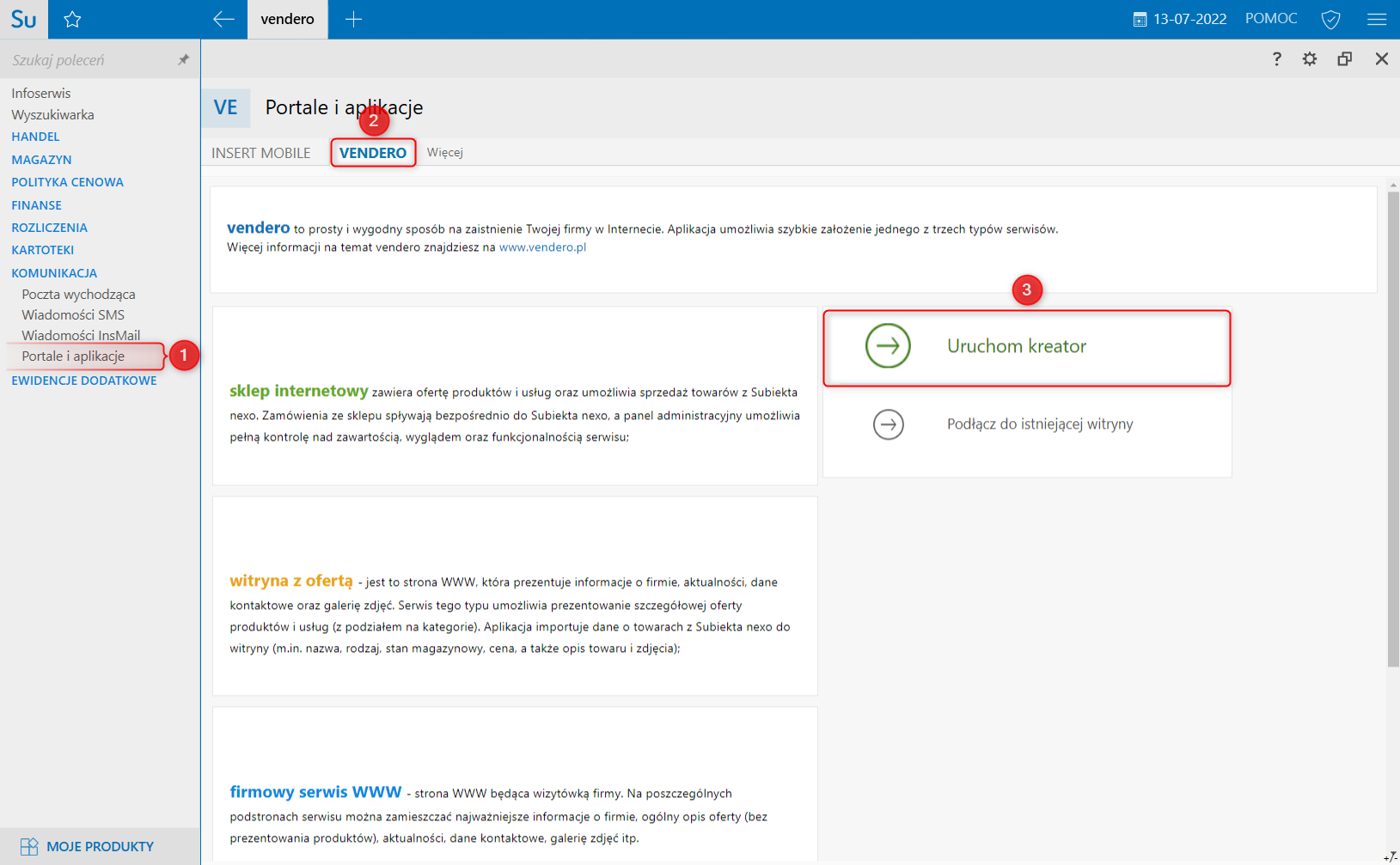The height and width of the screenshot is (865, 1400).
Task: Collapse the KOMUNIKACJA section
Action: tap(54, 273)
